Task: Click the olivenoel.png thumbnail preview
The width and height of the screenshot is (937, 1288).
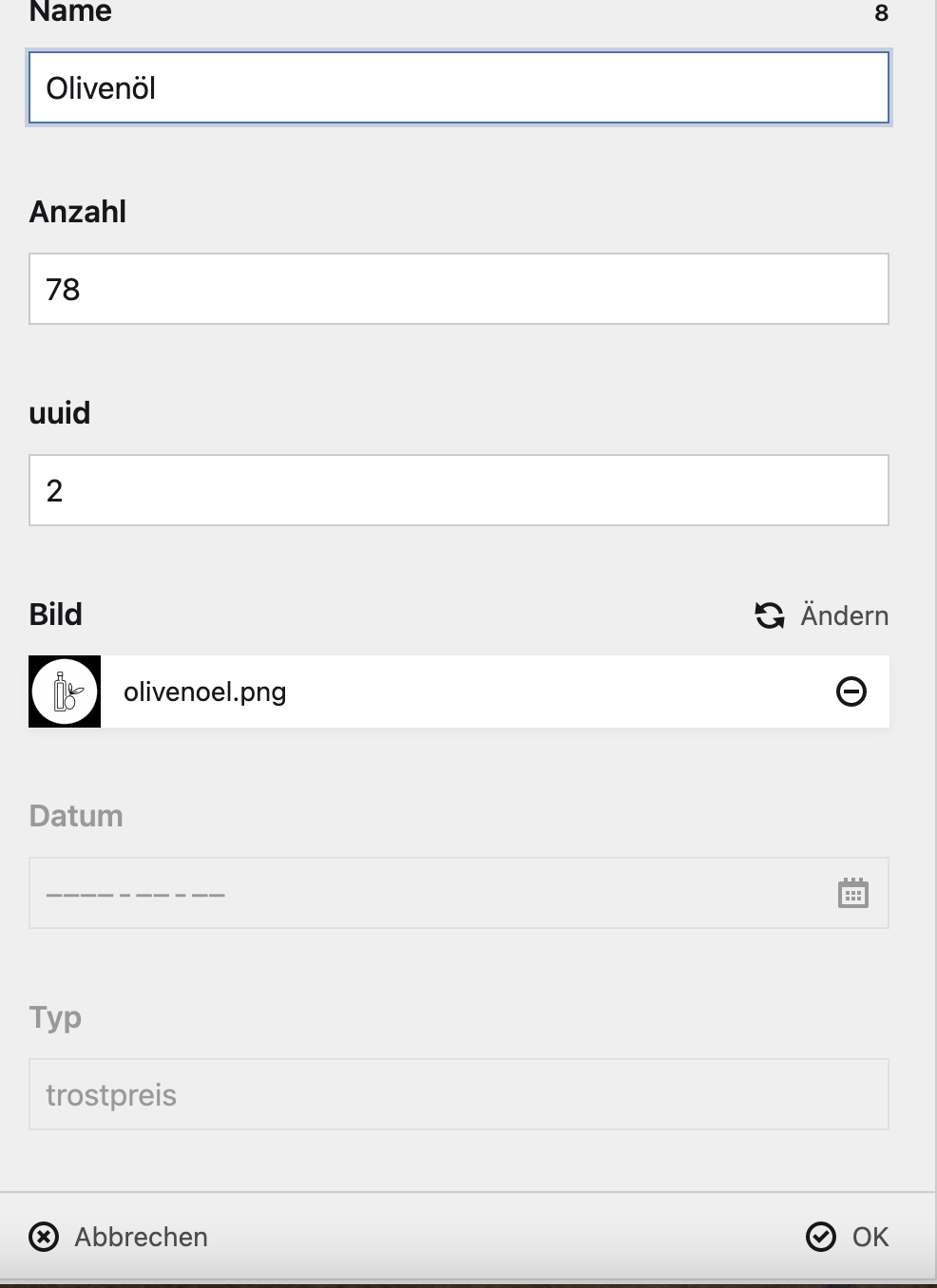Action: pos(65,691)
